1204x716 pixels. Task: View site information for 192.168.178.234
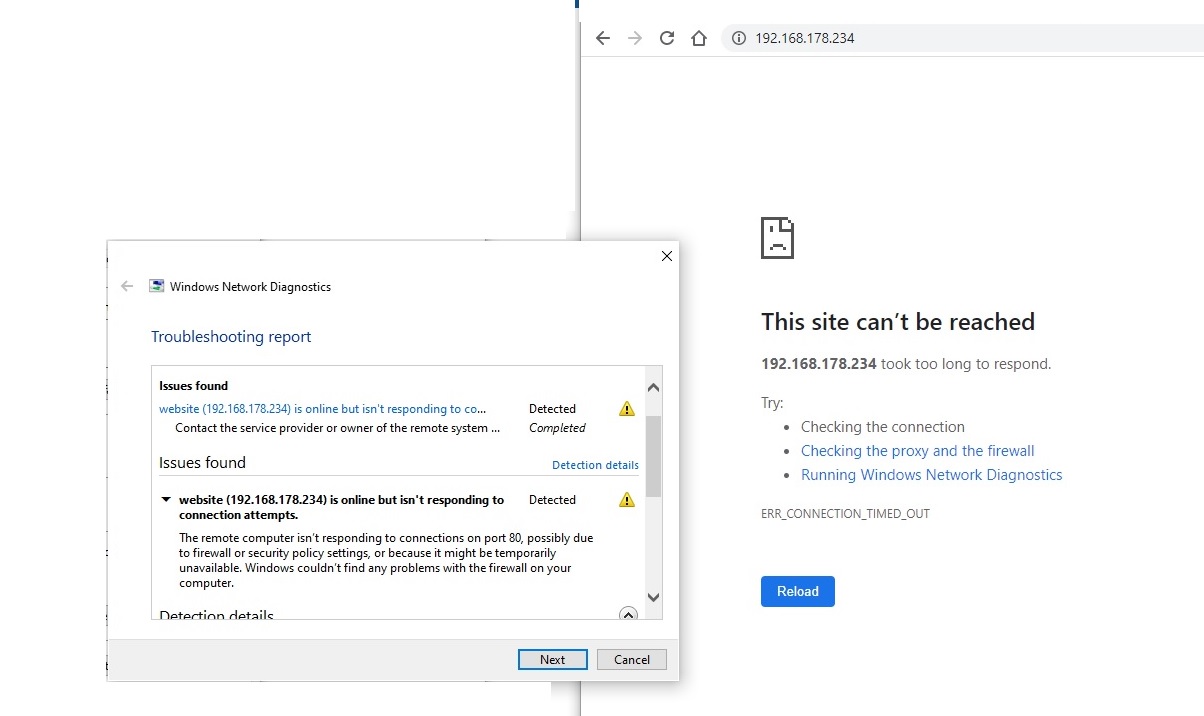pyautogui.click(x=738, y=38)
